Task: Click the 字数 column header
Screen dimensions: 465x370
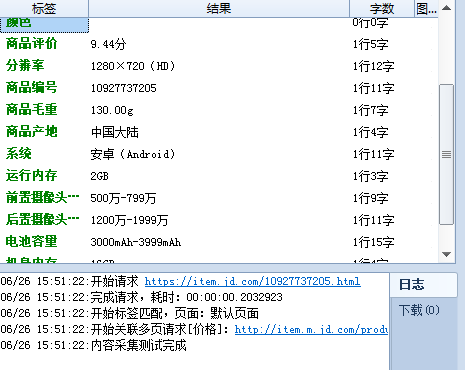Action: coord(382,8)
